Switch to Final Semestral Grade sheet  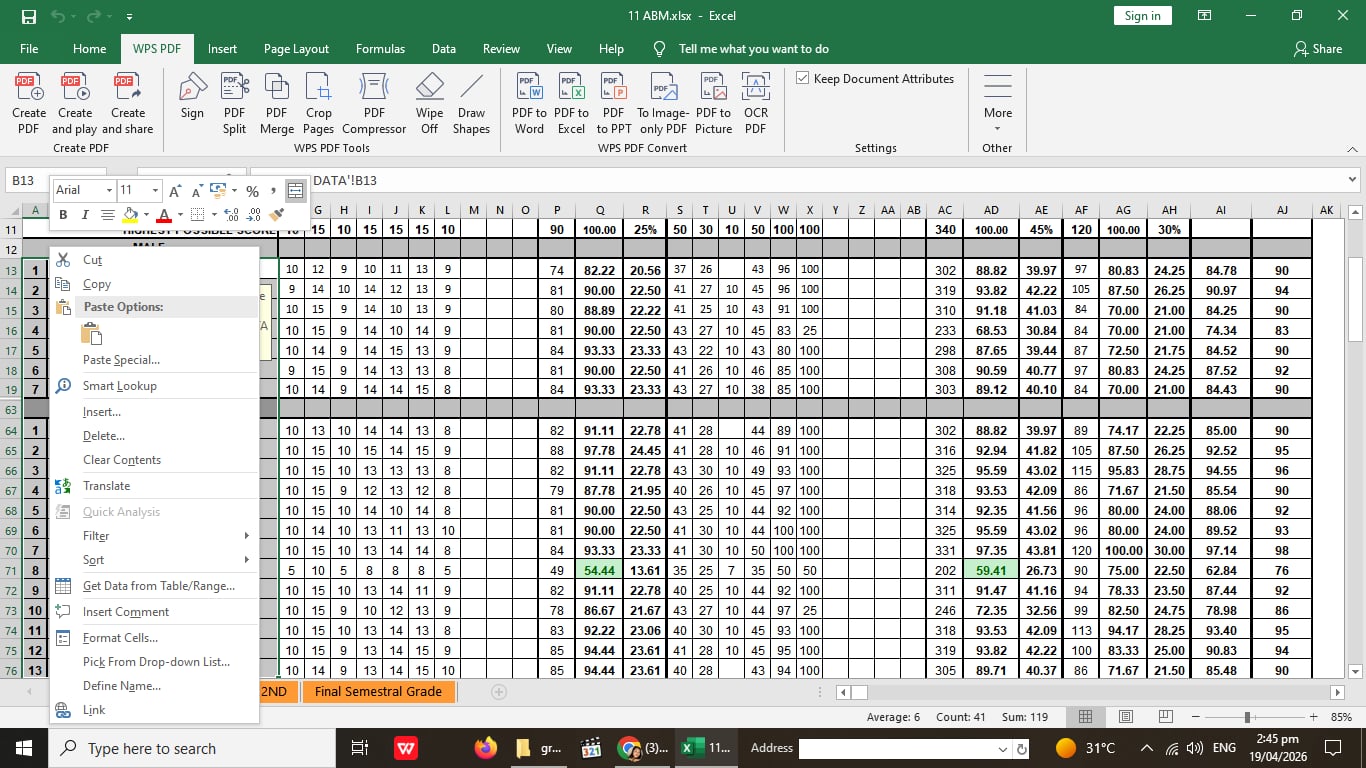coord(378,692)
